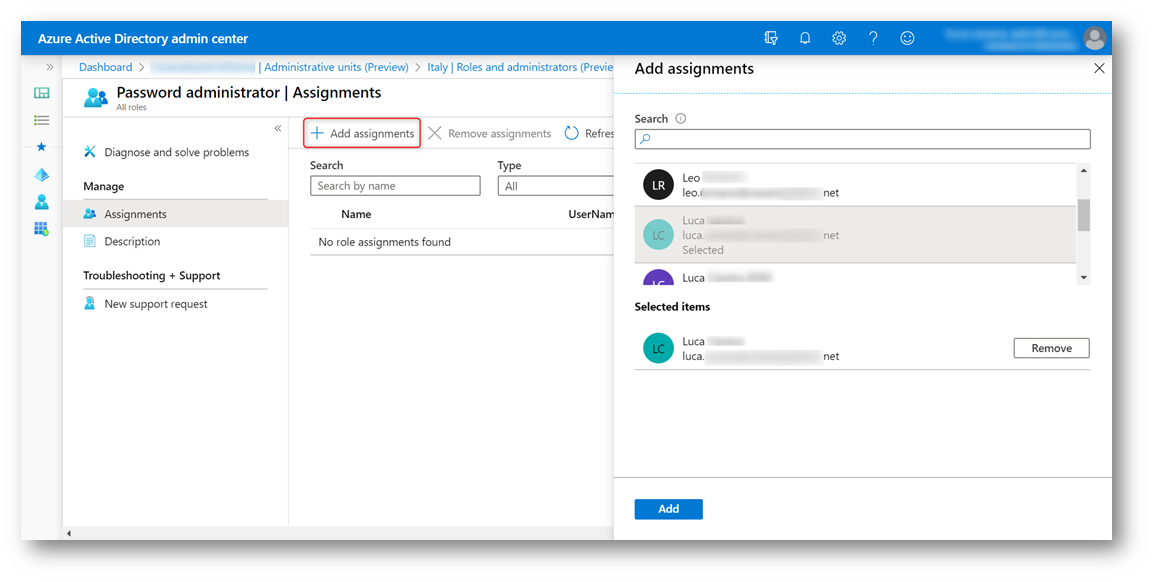This screenshot has height=582, width=1154.
Task: Click the Search info icon
Action: point(681,118)
